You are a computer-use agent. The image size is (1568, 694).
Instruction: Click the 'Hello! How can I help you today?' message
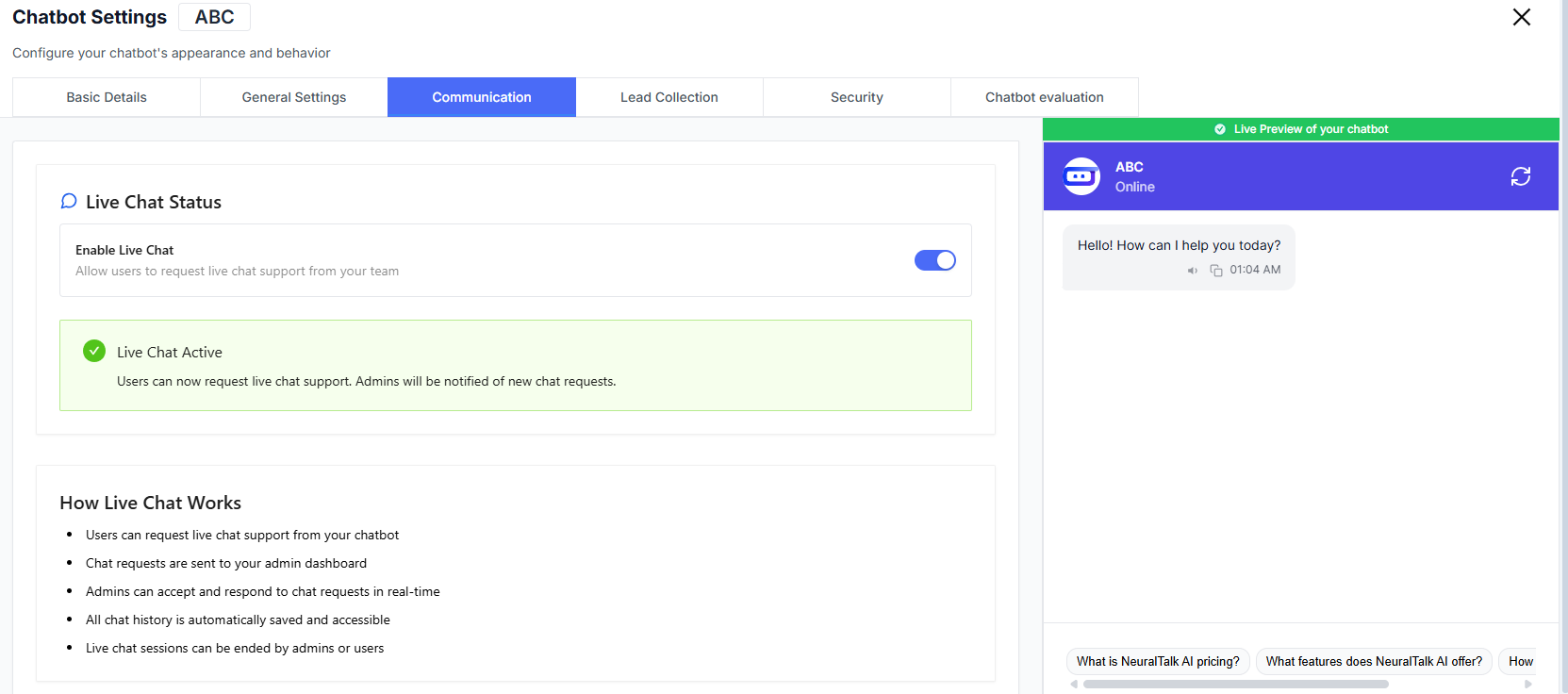click(1179, 245)
